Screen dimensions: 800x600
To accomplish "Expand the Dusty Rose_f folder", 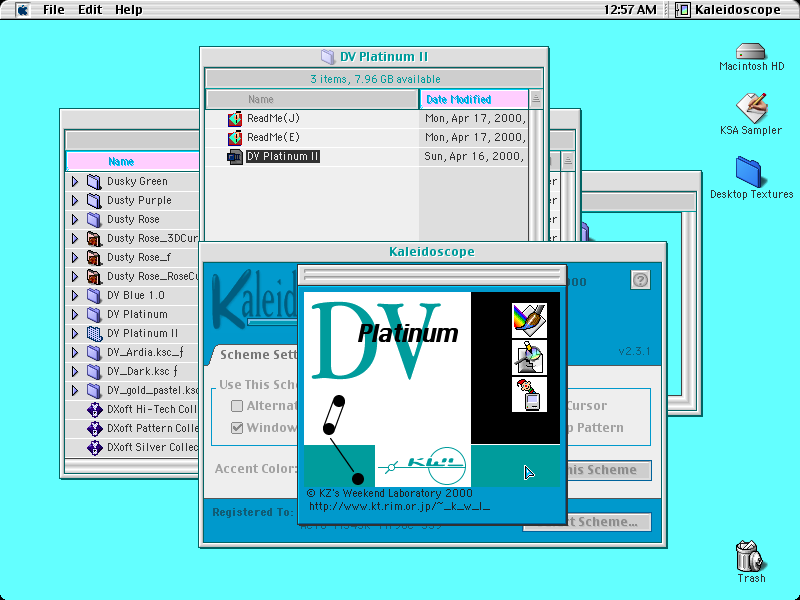I will (x=75, y=257).
